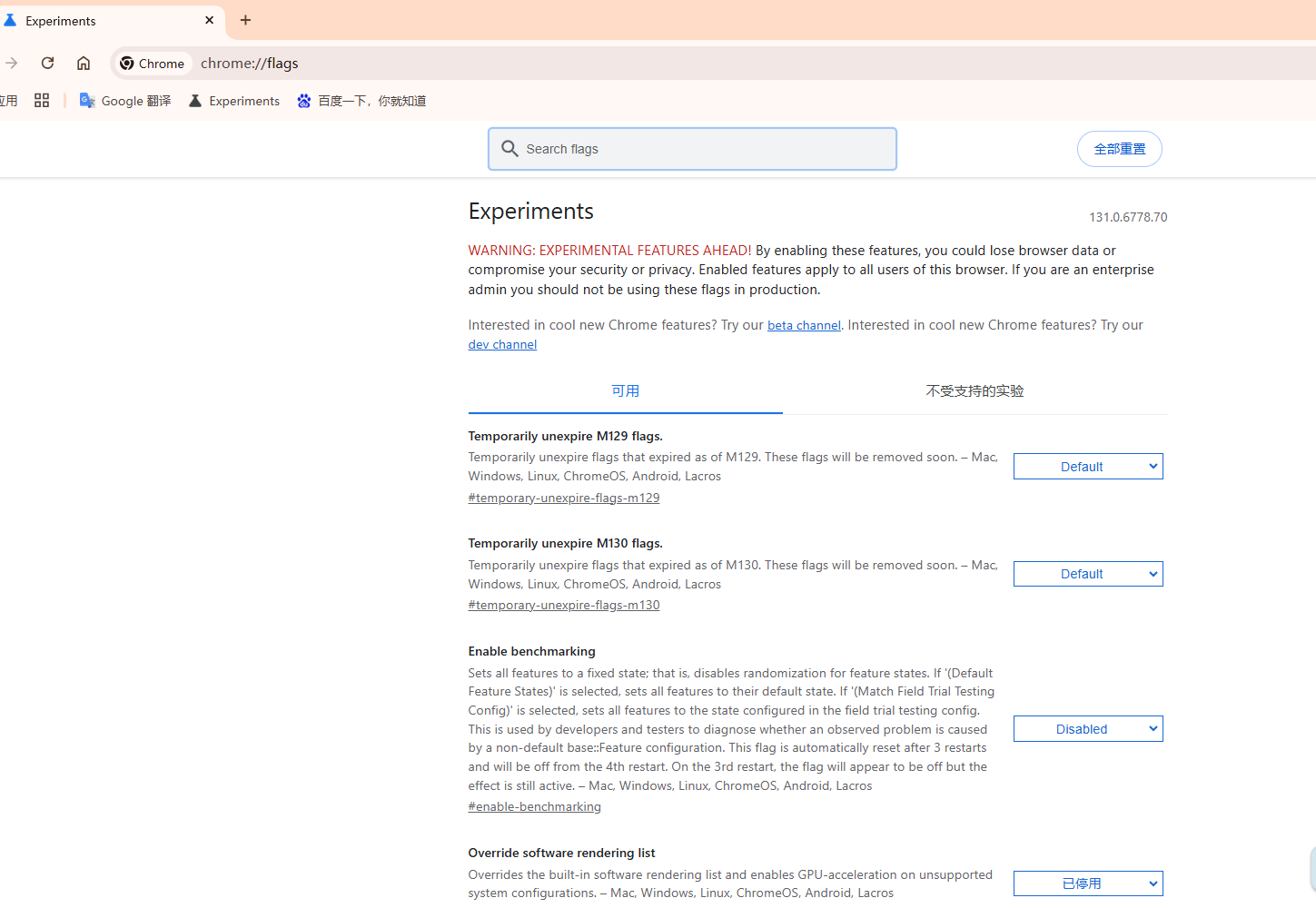Focus the Search flags input field
Screen dimensions: 1316x908
pyautogui.click(x=692, y=149)
